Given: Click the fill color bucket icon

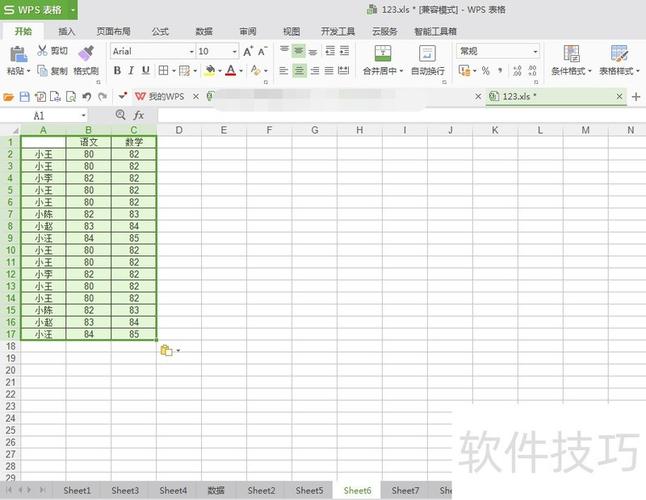Looking at the screenshot, I should (x=210, y=70).
